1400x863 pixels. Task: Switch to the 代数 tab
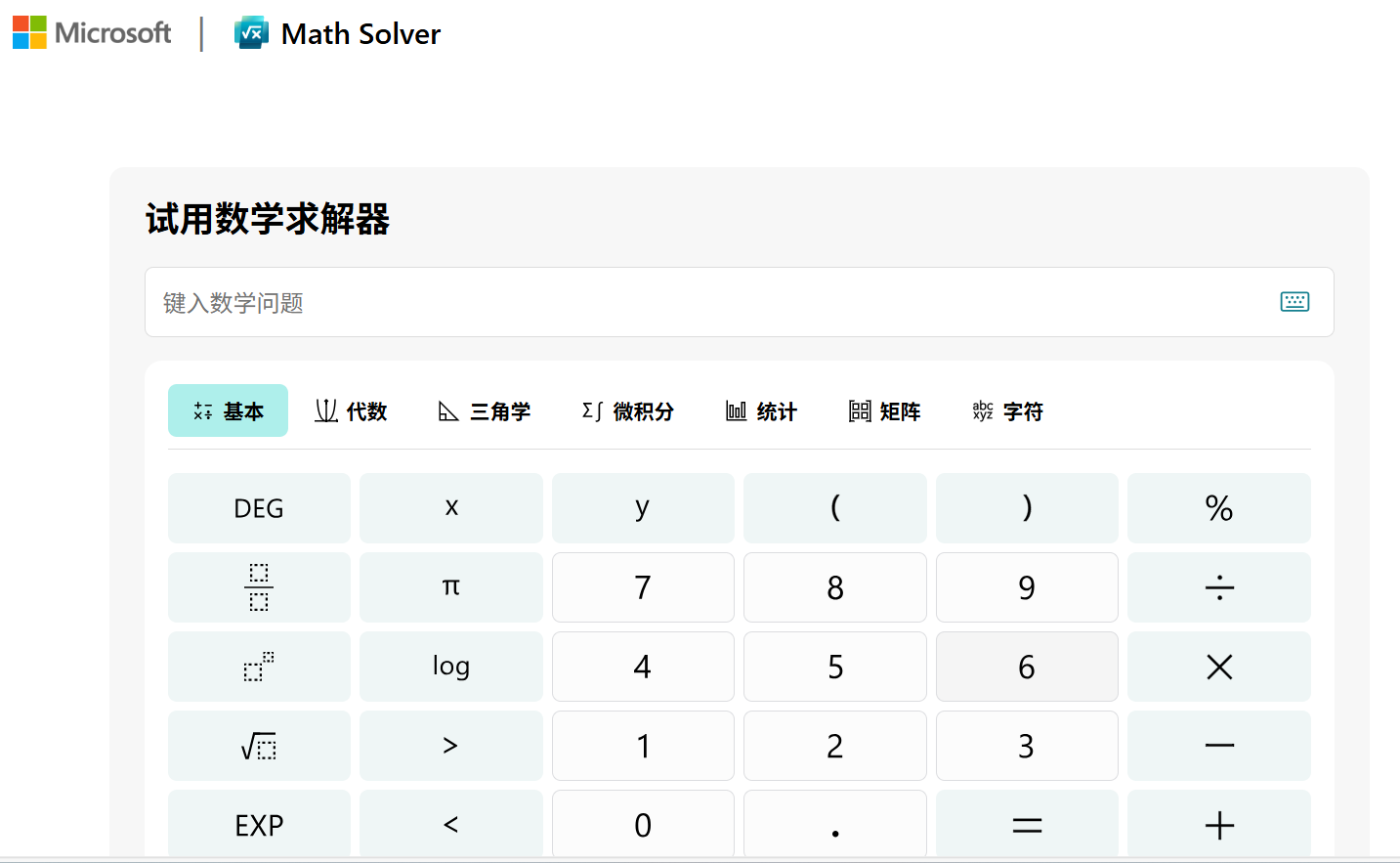click(351, 410)
